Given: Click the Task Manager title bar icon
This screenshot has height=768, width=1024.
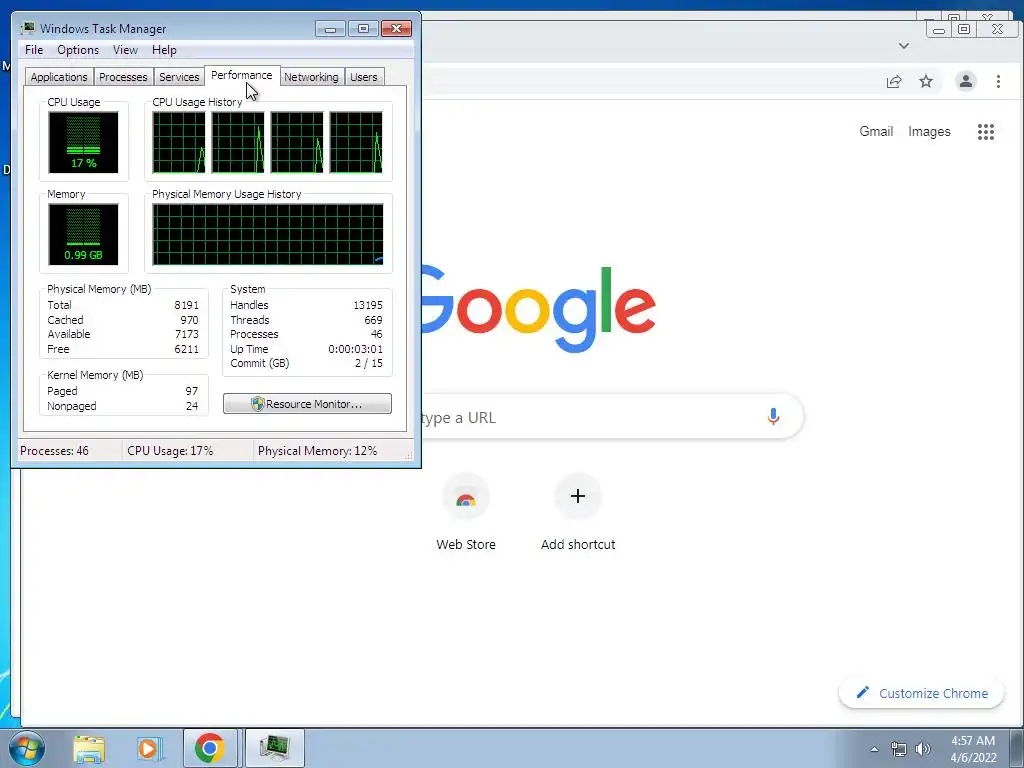Looking at the screenshot, I should point(27,29).
